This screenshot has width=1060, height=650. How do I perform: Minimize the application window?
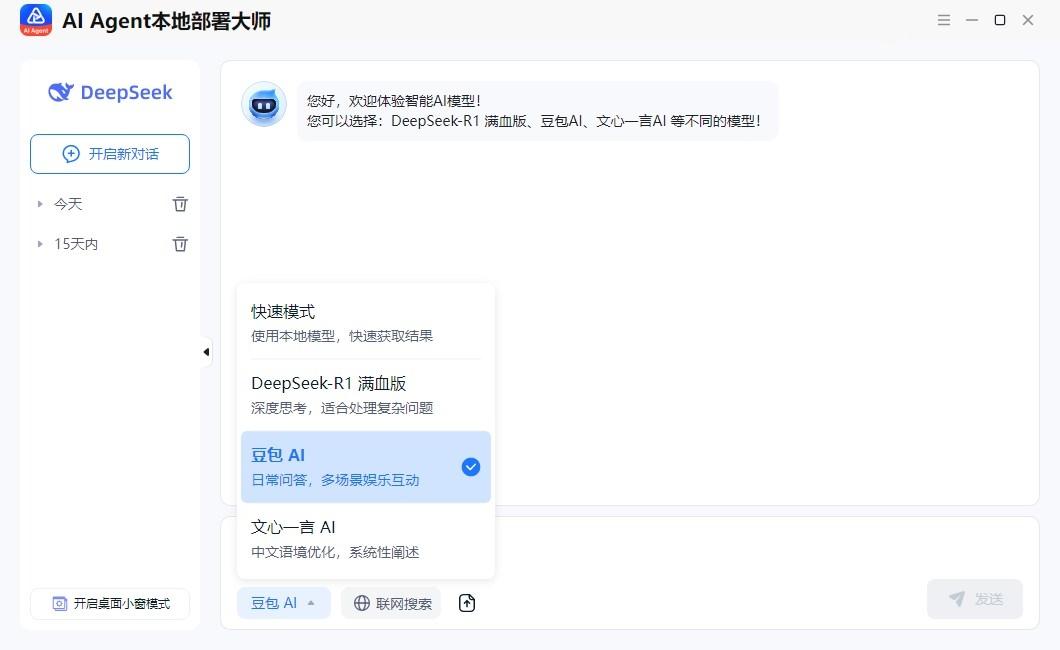[972, 20]
